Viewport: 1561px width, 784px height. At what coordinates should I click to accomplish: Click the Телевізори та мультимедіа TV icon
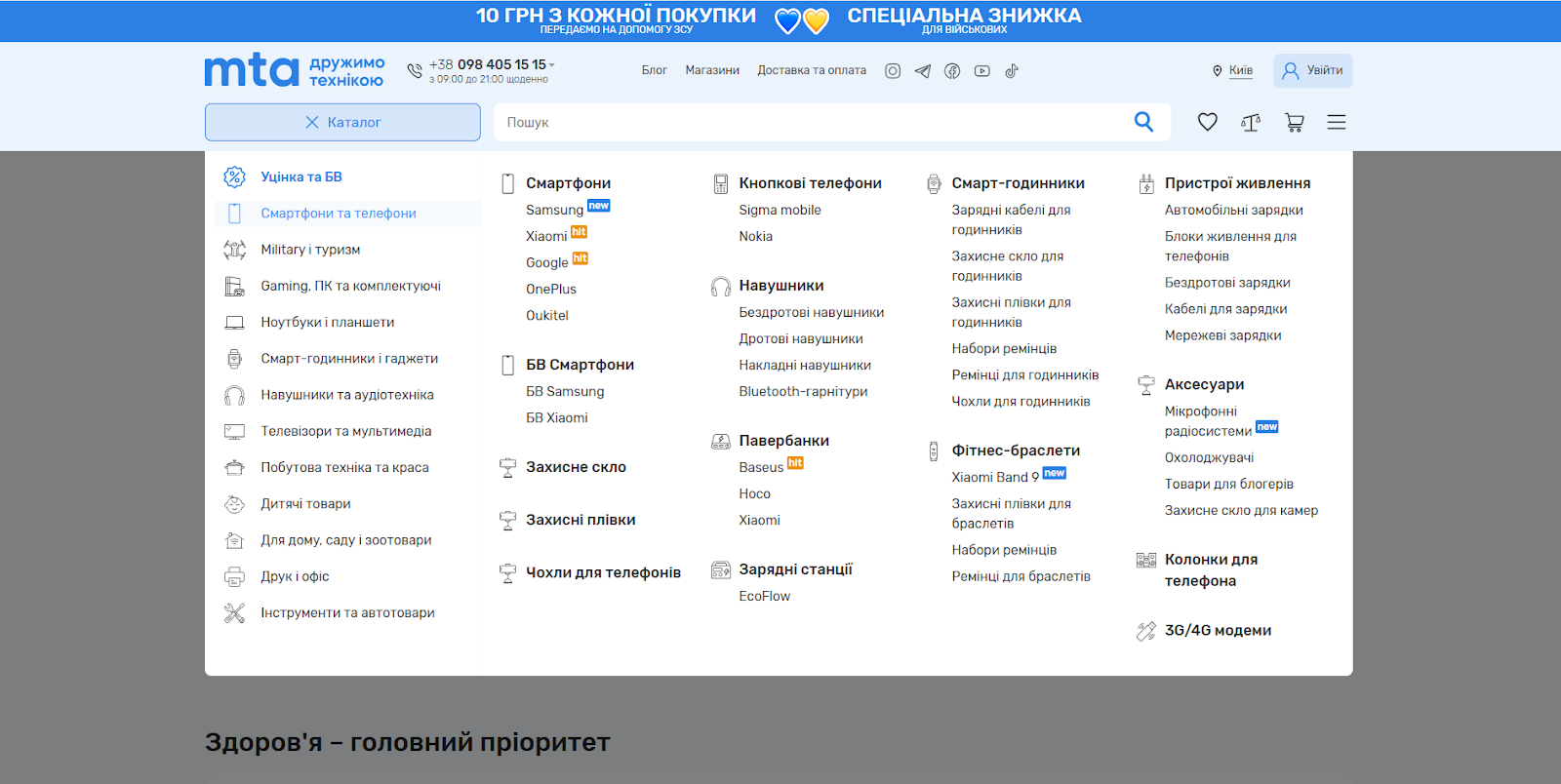pyautogui.click(x=234, y=431)
